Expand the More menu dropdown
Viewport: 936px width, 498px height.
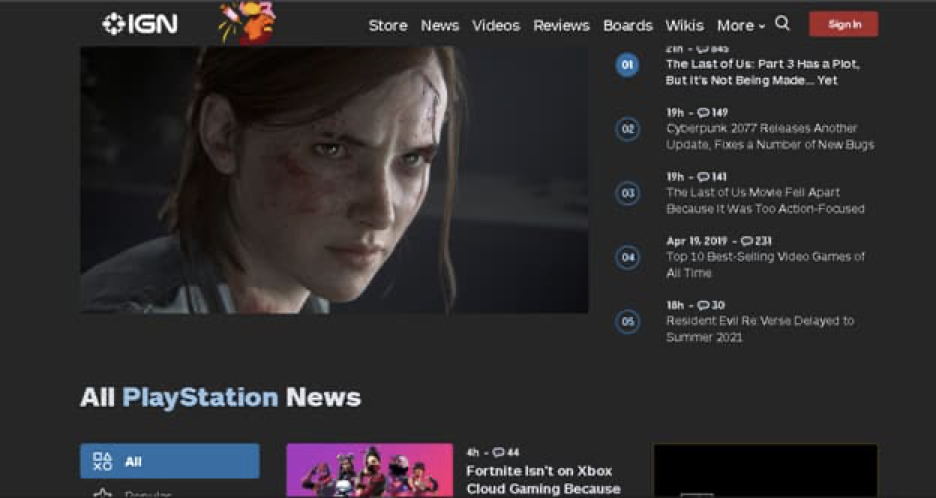tap(741, 26)
